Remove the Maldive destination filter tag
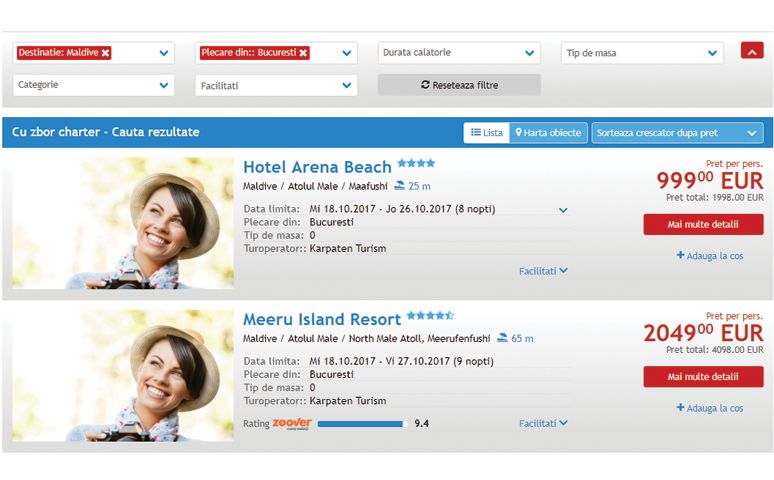 pyautogui.click(x=106, y=53)
